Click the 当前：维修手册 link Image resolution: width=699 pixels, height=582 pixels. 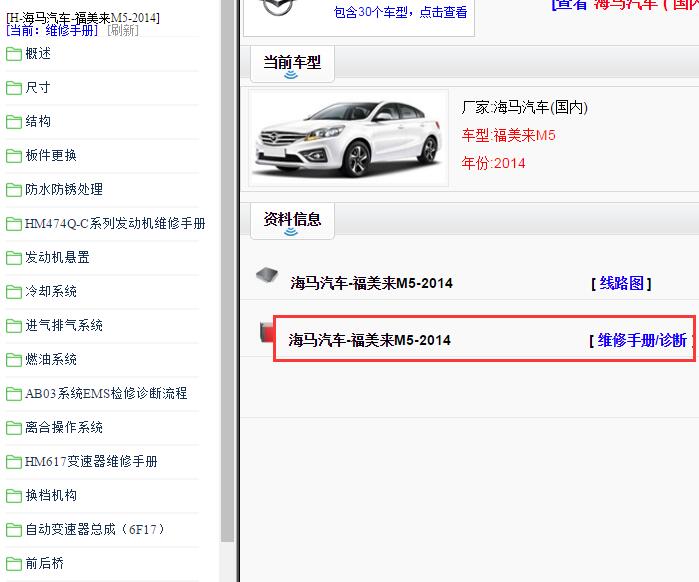(52, 30)
